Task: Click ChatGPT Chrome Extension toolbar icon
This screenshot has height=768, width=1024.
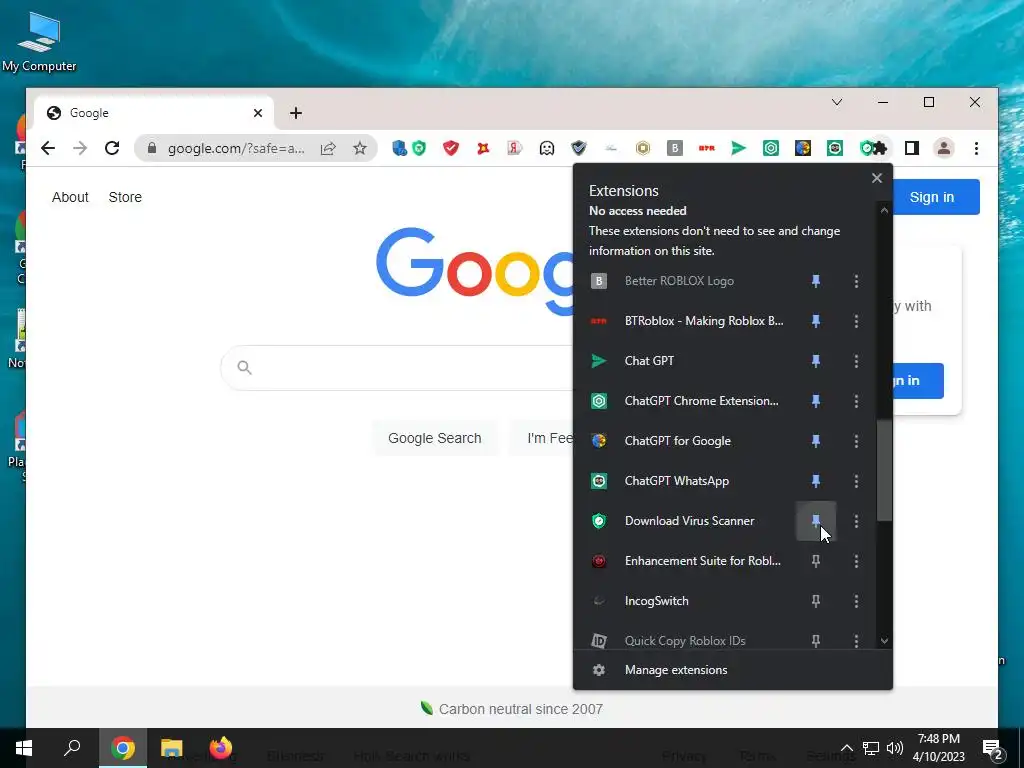Action: coord(771,148)
